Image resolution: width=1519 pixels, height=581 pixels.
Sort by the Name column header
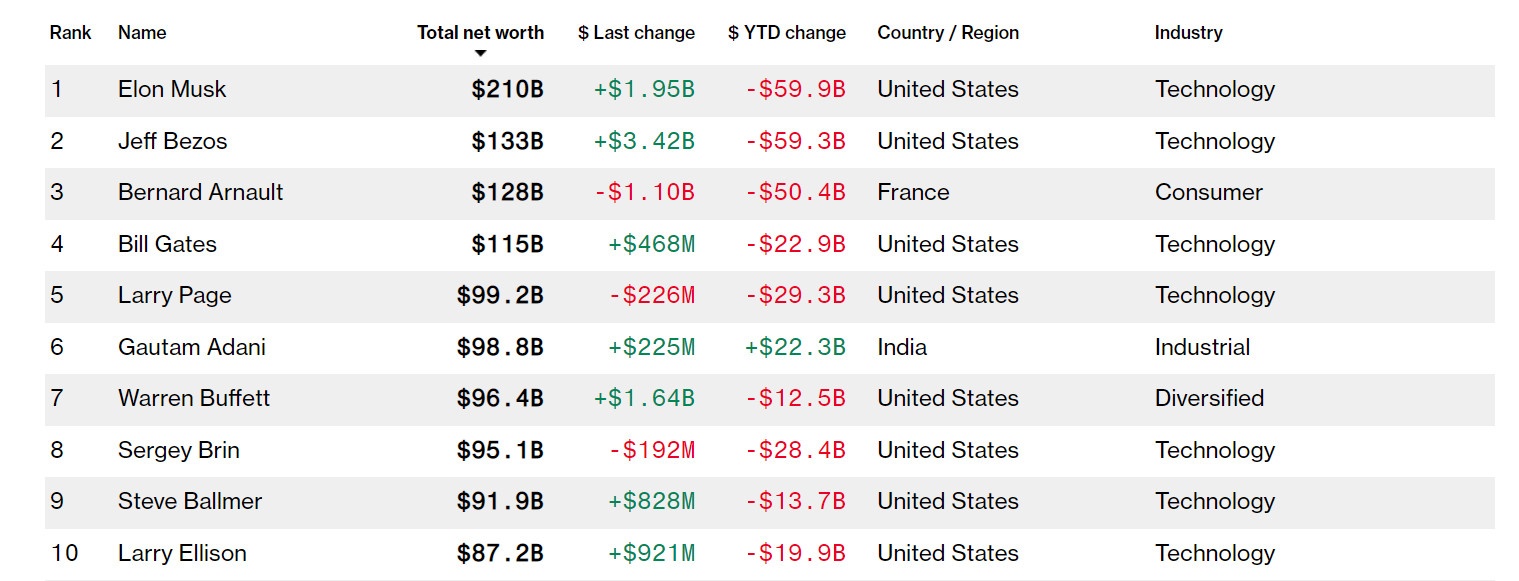point(142,32)
